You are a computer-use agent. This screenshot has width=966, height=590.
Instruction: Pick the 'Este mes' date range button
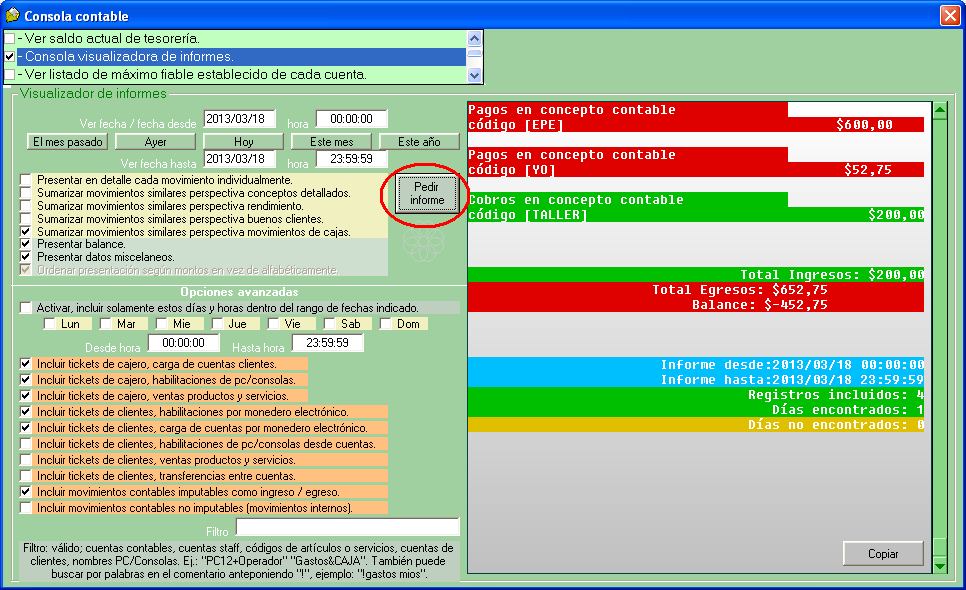(x=331, y=142)
